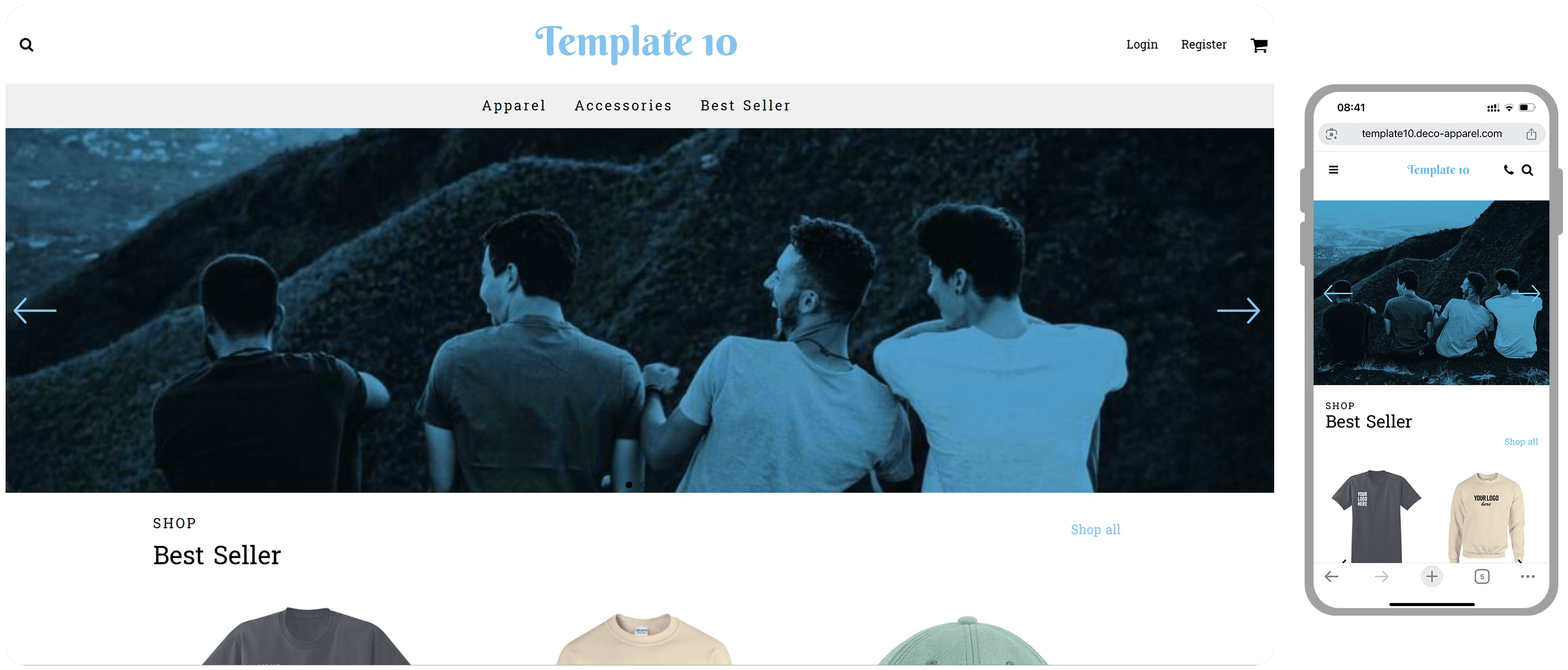Select the first carousel dot indicator

(x=629, y=485)
